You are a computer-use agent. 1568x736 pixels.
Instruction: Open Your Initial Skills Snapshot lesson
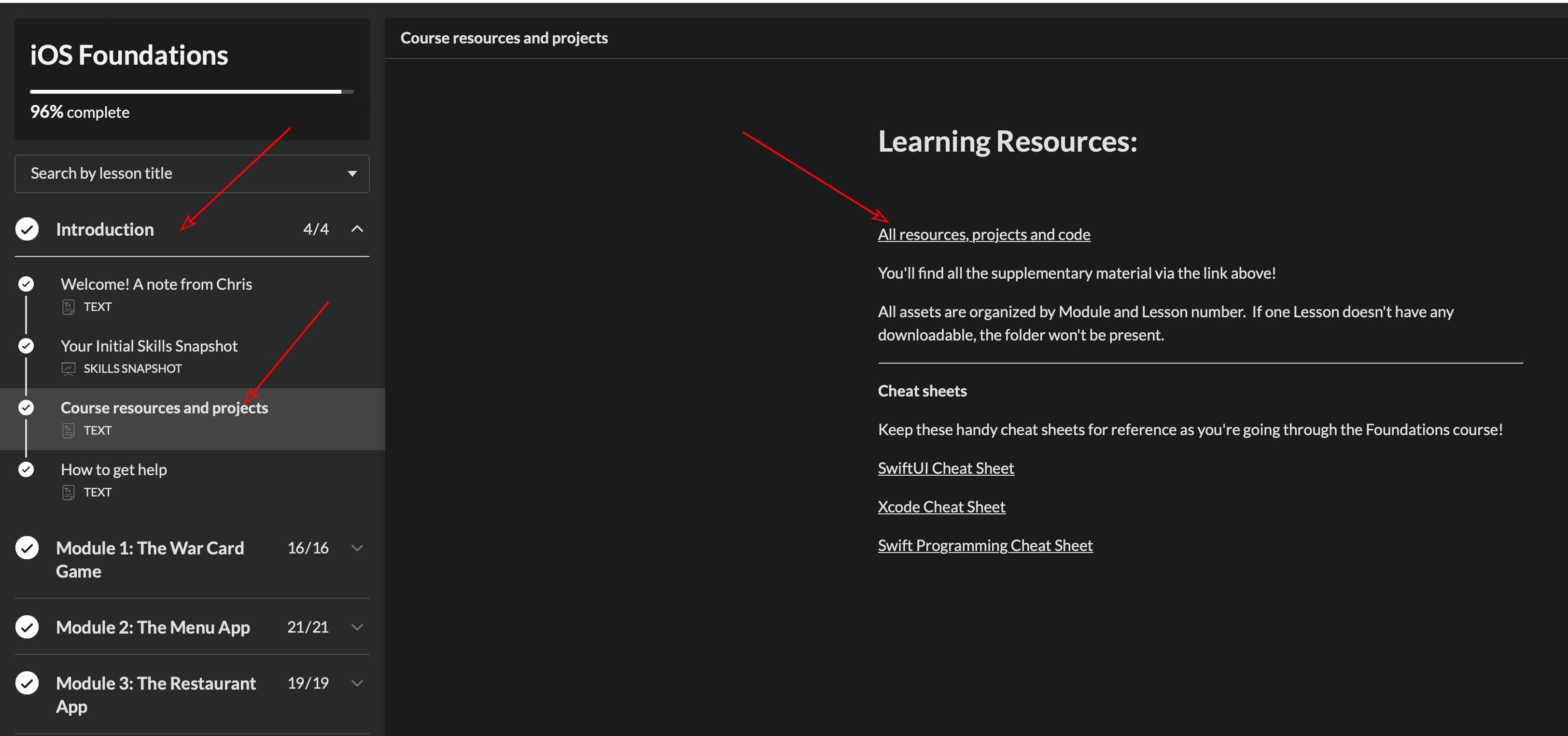coord(149,346)
